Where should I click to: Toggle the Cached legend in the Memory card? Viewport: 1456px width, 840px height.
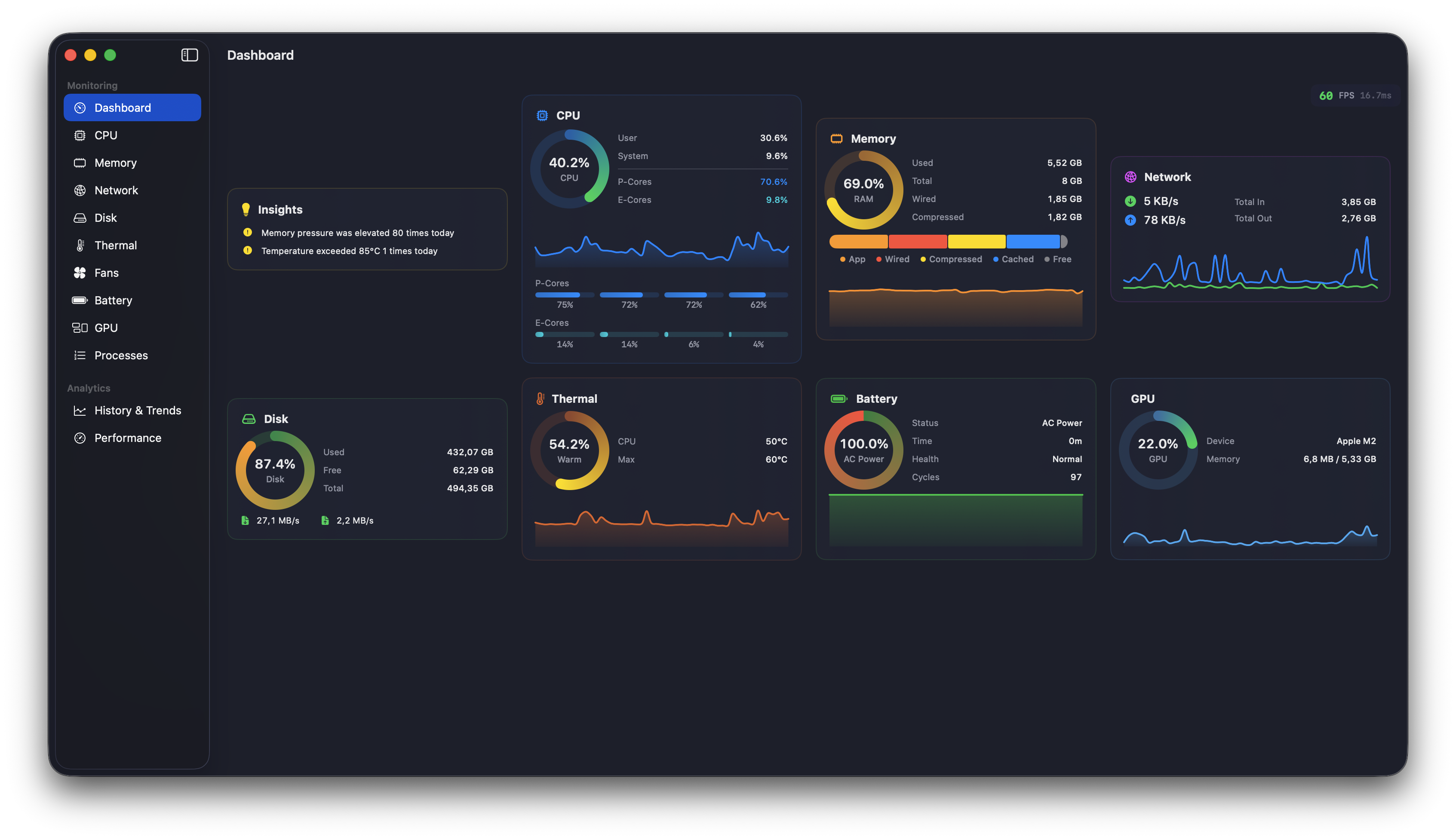pos(1014,259)
